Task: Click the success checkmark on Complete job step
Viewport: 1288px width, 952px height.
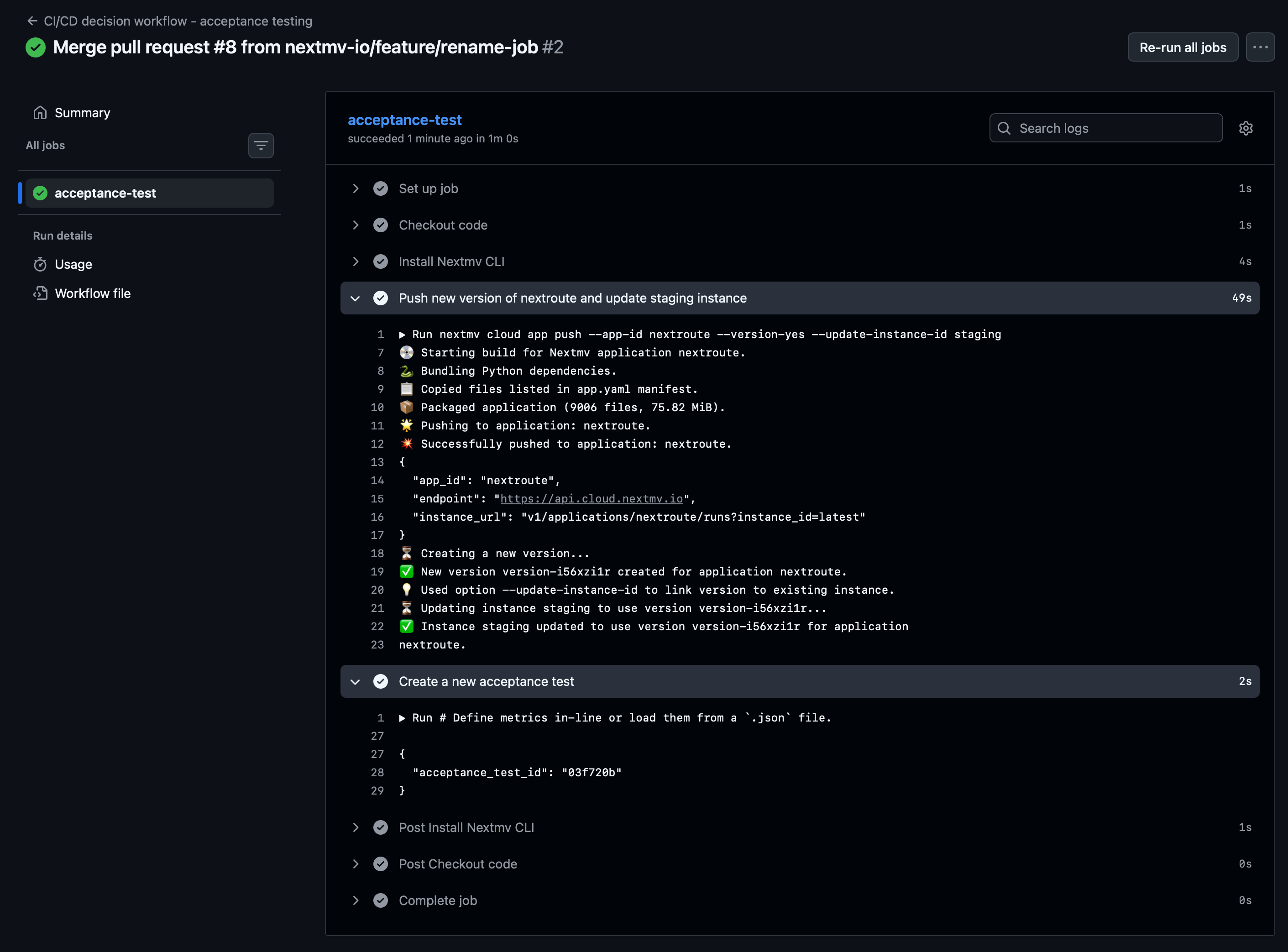Action: (381, 900)
